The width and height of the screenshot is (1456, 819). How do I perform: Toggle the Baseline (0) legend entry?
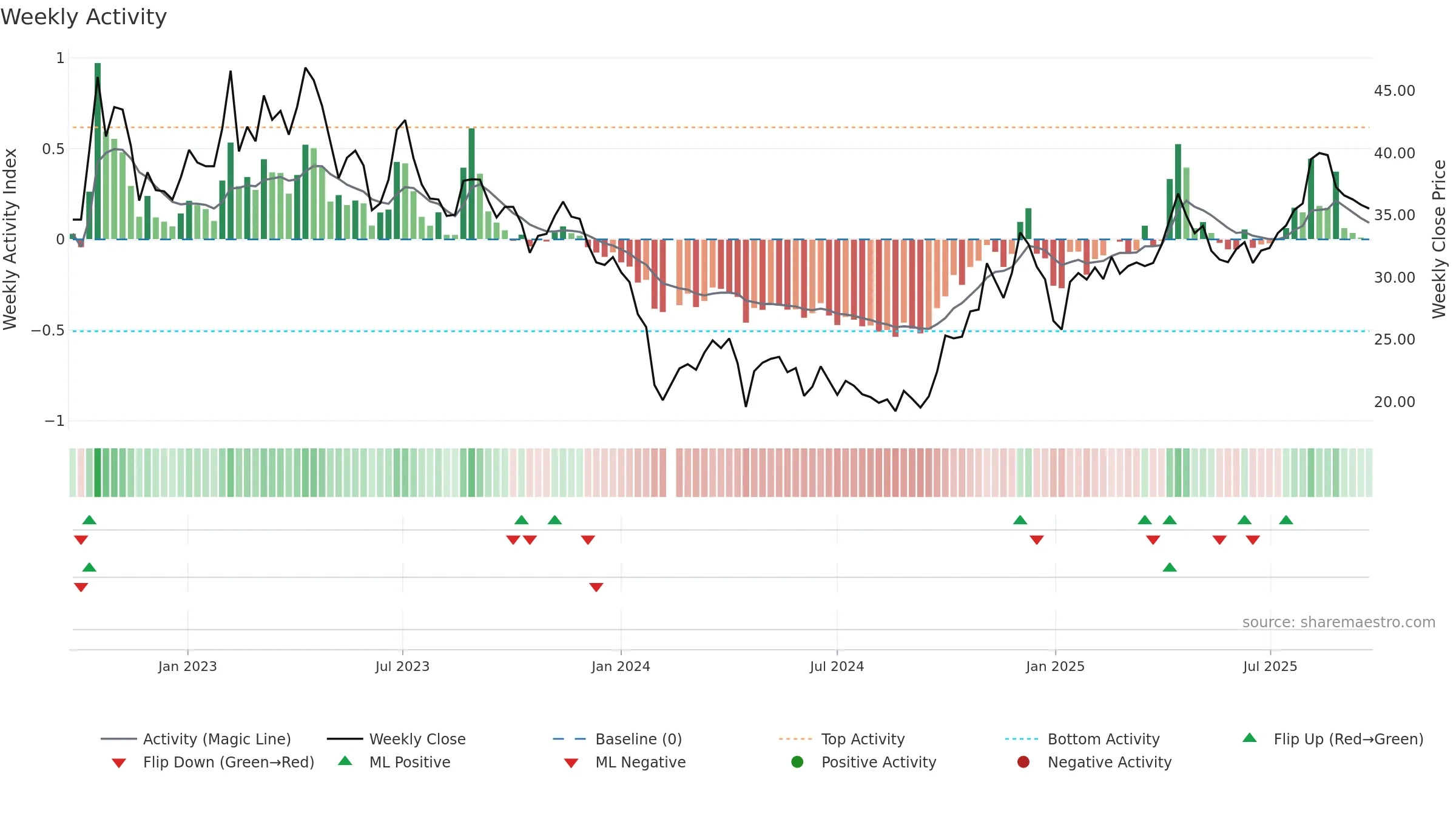(x=618, y=739)
